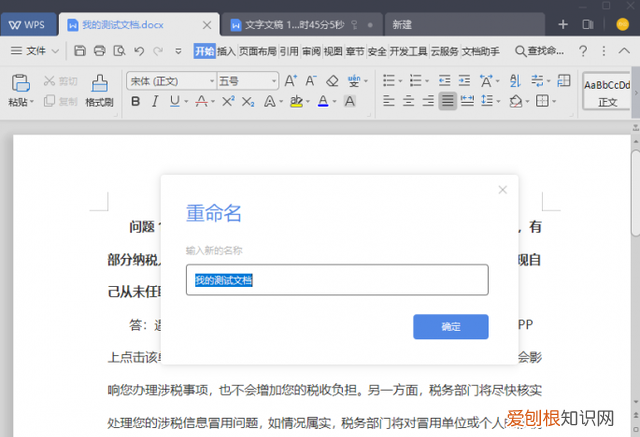Click the Sort icon
Image resolution: width=640 pixels, height=437 pixels.
[x=515, y=81]
